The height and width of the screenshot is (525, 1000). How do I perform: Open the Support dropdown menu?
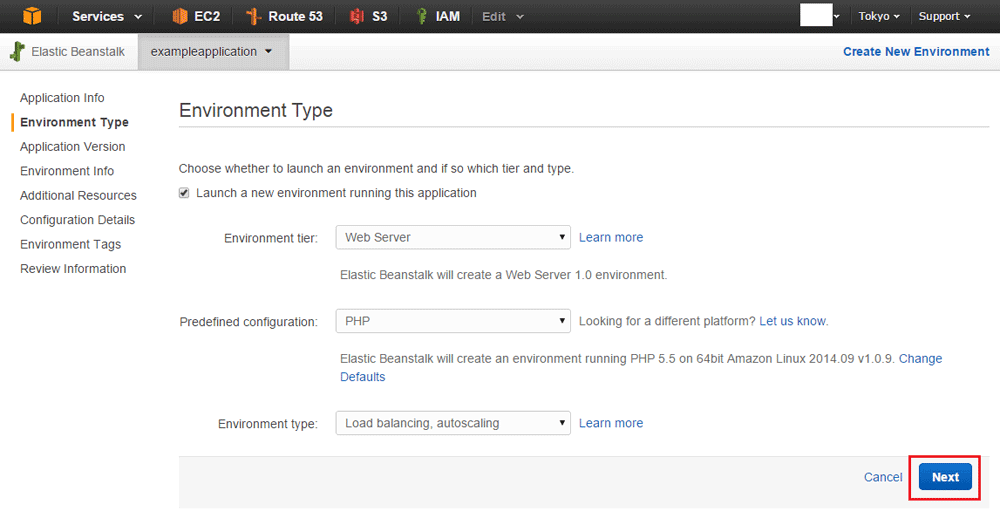[944, 17]
